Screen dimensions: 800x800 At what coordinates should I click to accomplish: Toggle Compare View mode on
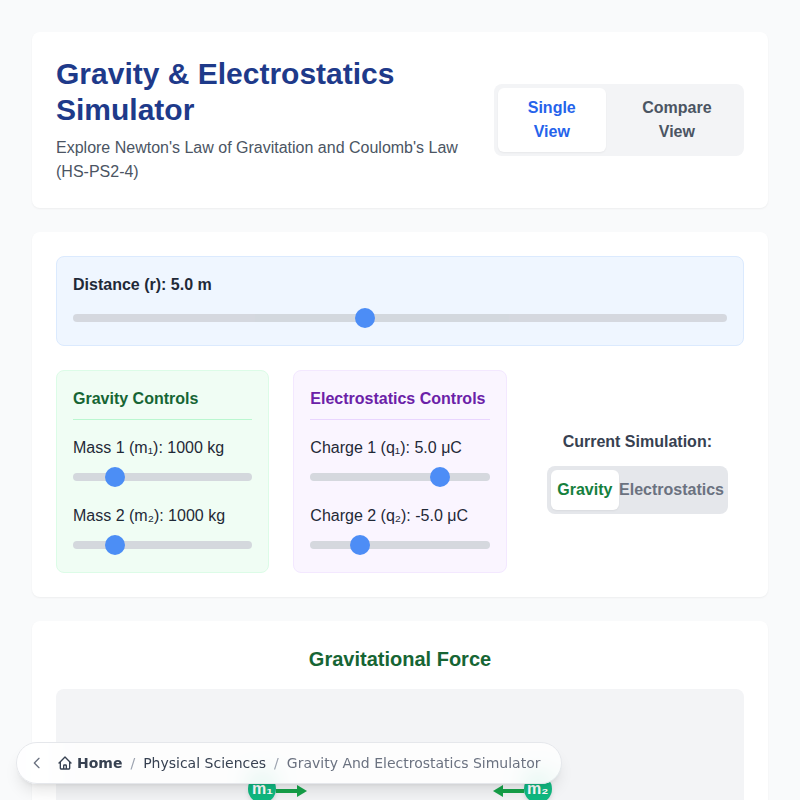(676, 119)
